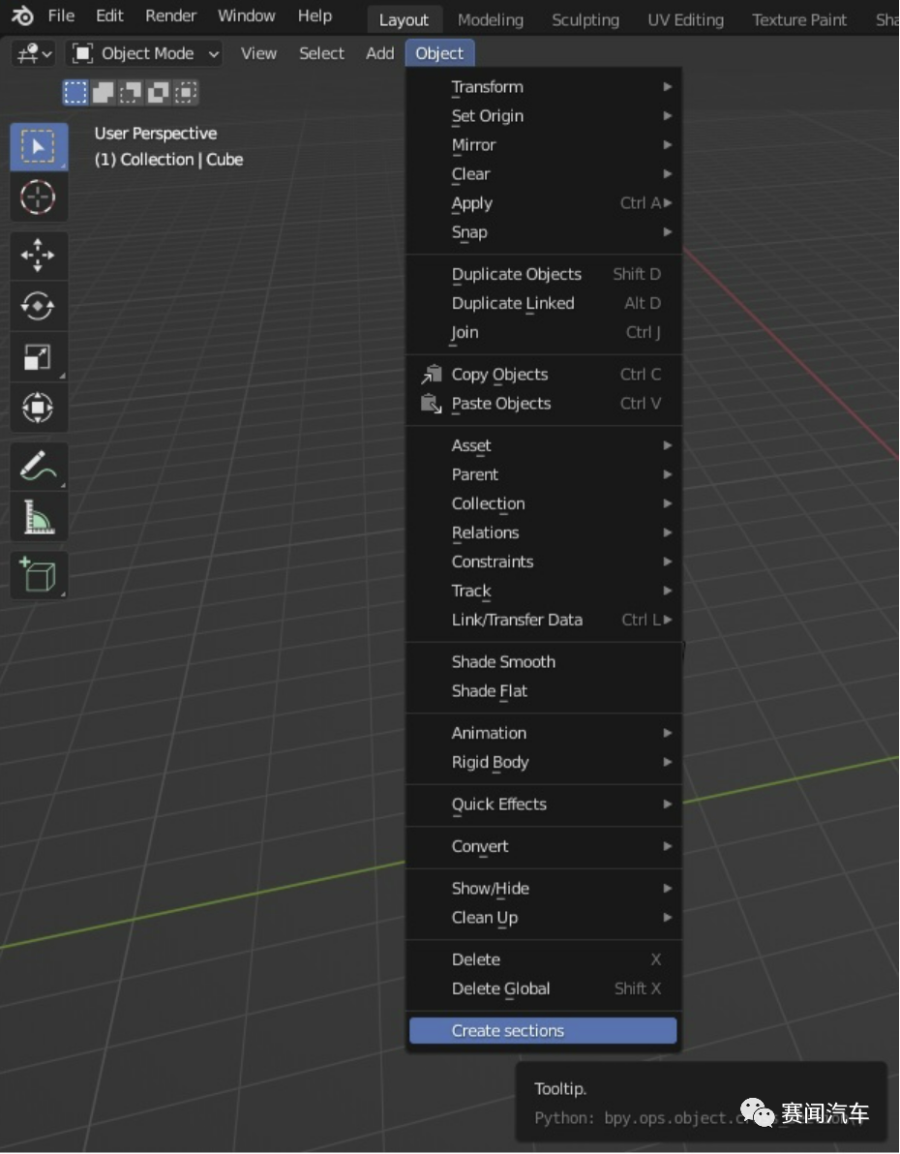Open the File menu
Screen dimensions: 900x1154
[61, 16]
